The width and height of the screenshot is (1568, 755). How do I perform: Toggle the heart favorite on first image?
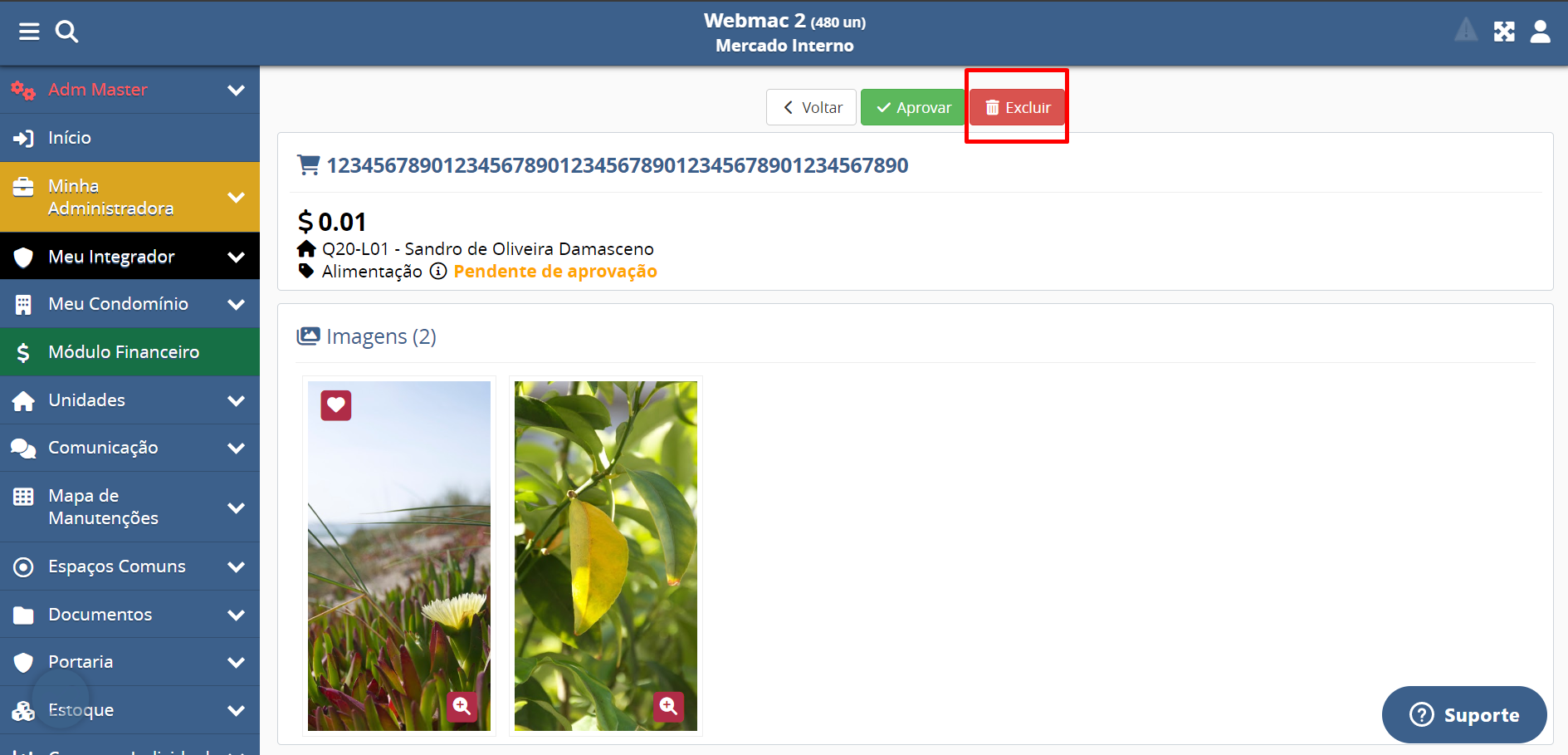point(336,405)
